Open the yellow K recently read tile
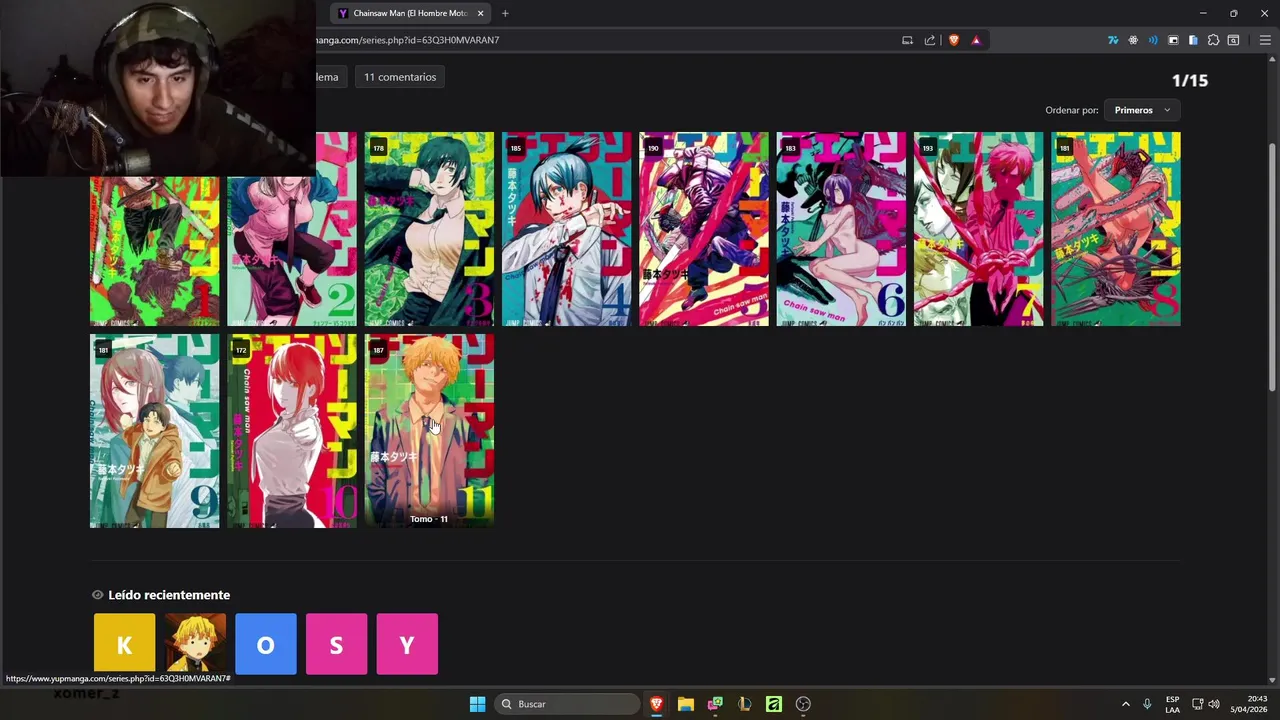 pyautogui.click(x=125, y=644)
